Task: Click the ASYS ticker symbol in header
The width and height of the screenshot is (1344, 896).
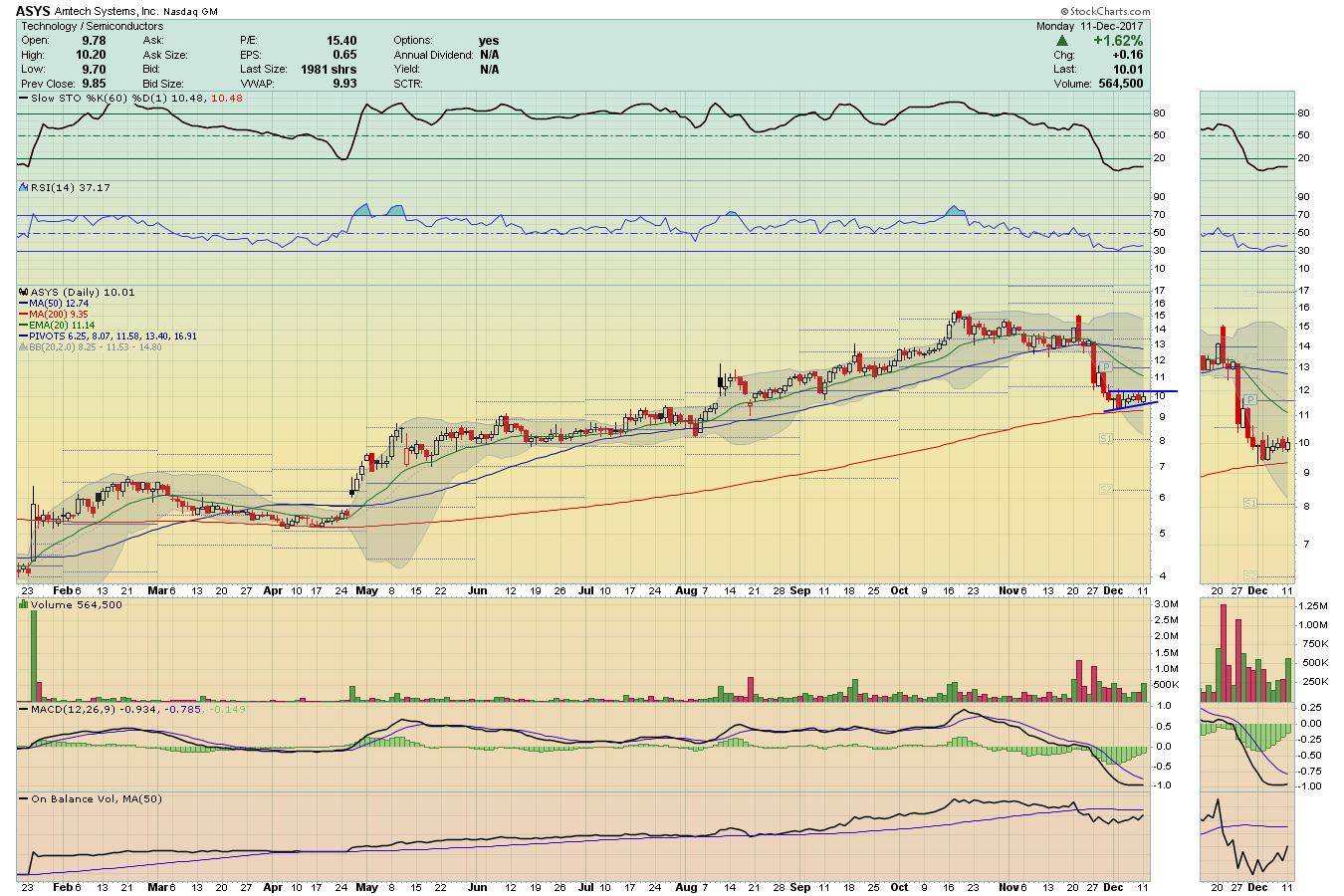Action: pyautogui.click(x=32, y=12)
